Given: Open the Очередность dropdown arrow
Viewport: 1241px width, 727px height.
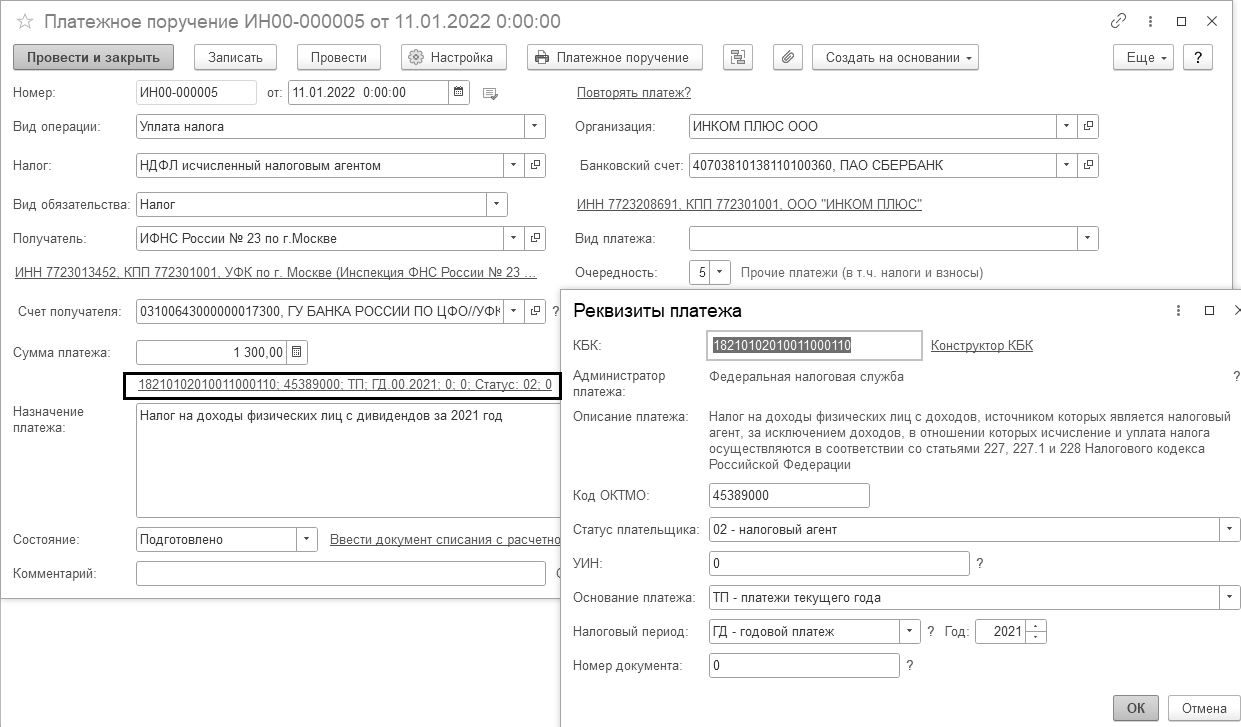Looking at the screenshot, I should click(721, 272).
